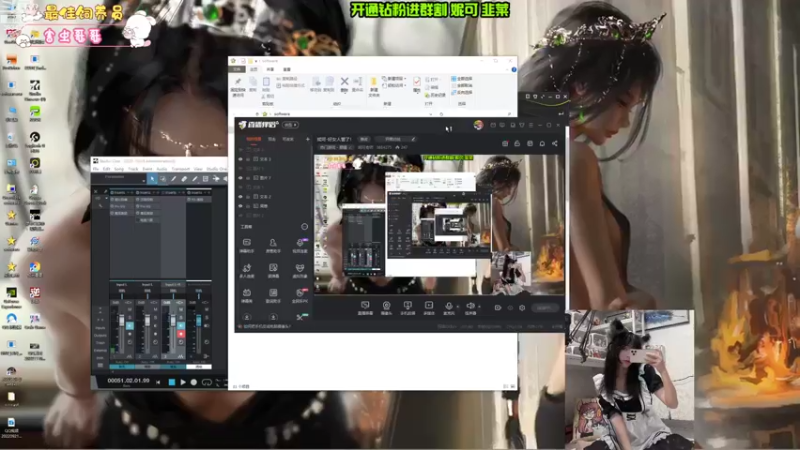Click the Properties checkmark icon in Explorer ribbon
Image resolution: width=800 pixels, height=450 pixels.
coord(417,82)
